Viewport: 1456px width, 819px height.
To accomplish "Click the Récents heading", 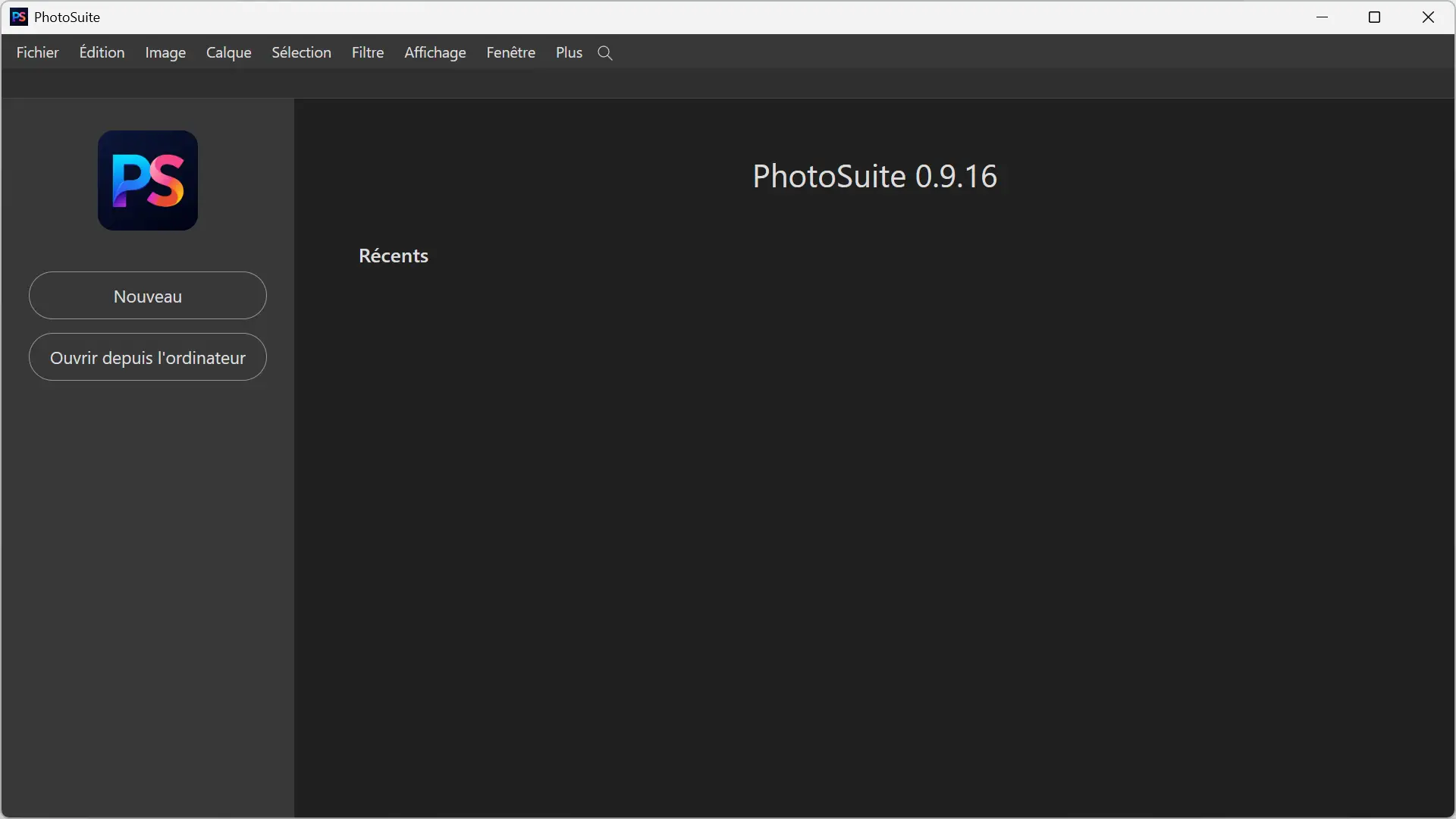I will click(x=394, y=256).
